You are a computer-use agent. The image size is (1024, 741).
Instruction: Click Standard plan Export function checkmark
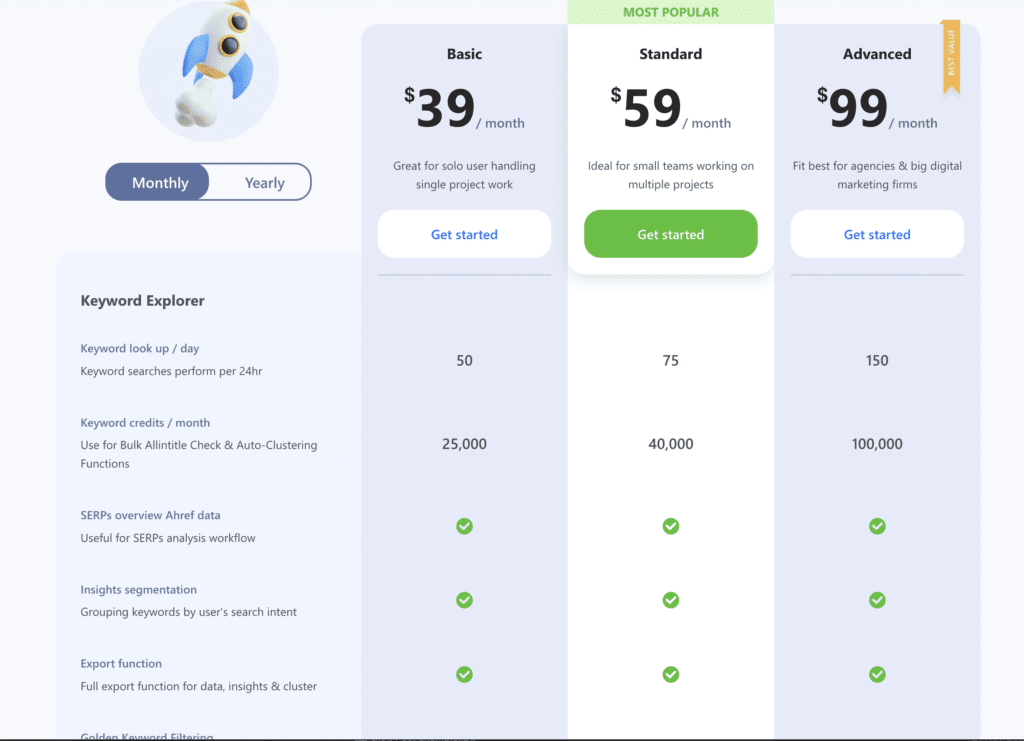[671, 674]
